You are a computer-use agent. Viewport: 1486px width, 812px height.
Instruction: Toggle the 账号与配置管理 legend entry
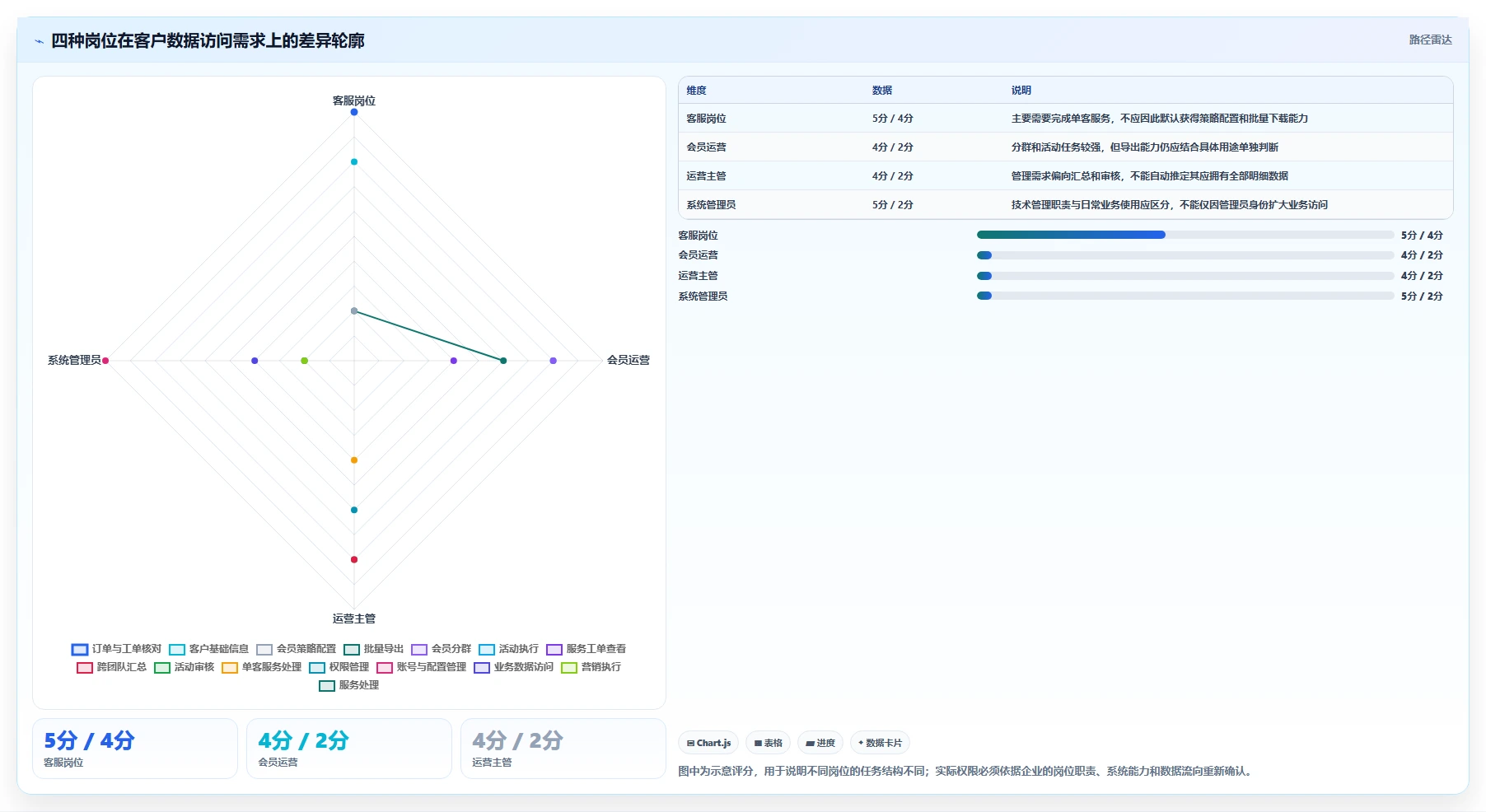421,667
